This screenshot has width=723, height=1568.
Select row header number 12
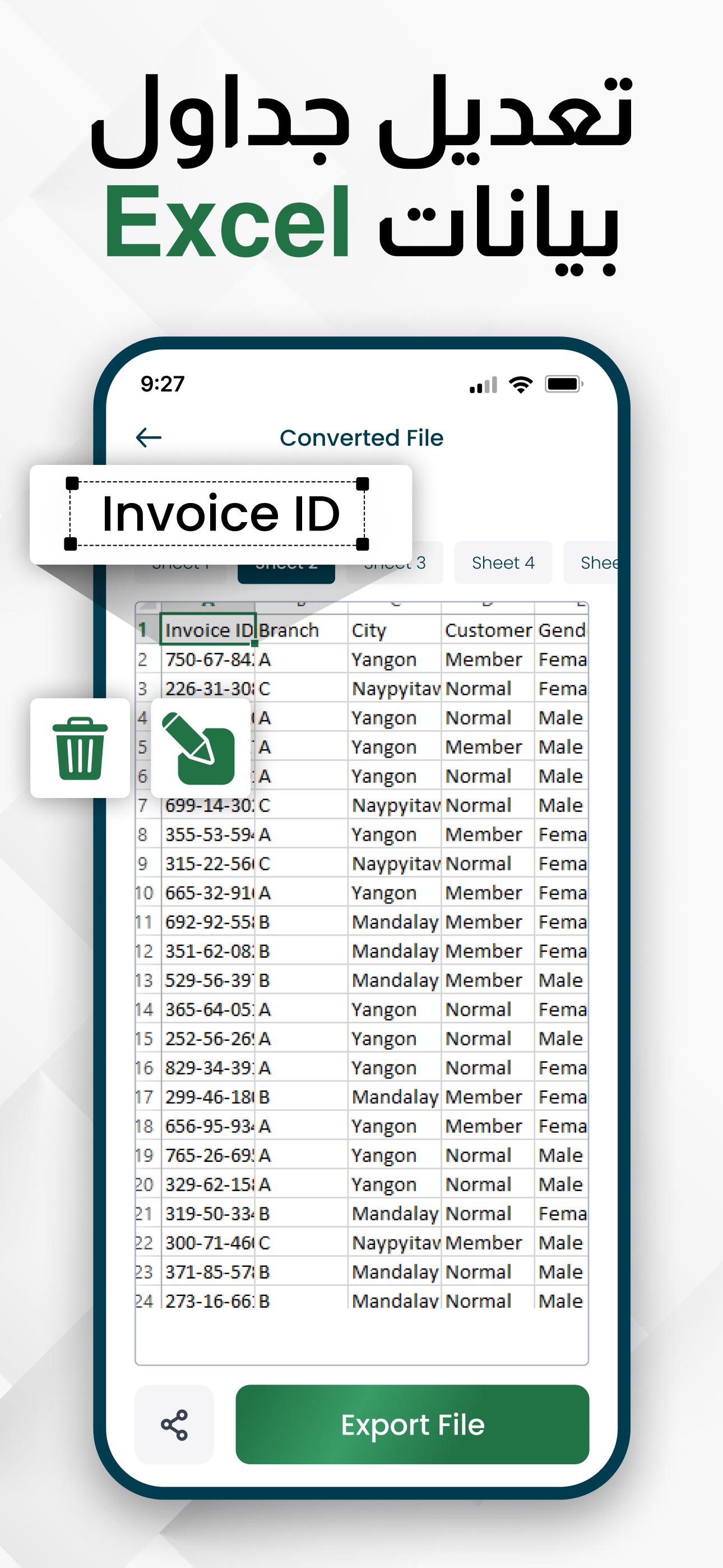click(148, 951)
